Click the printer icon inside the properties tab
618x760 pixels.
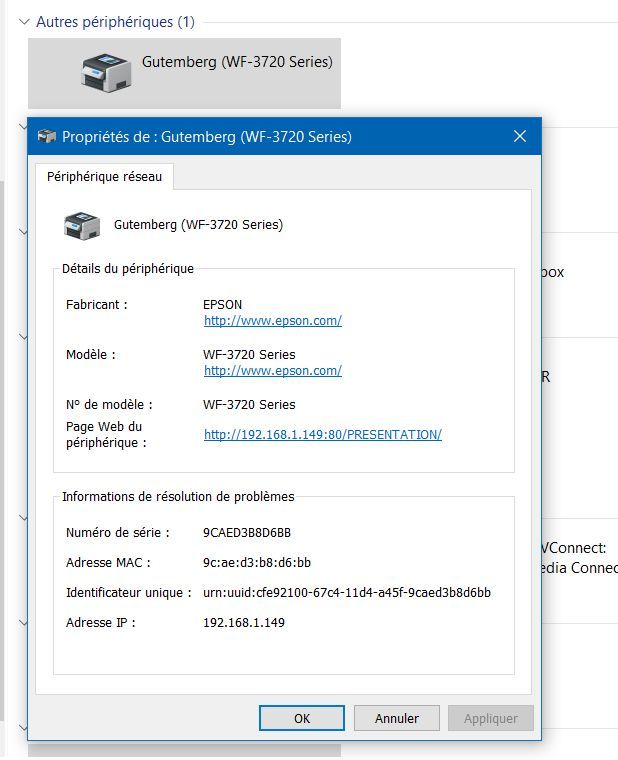tap(82, 225)
